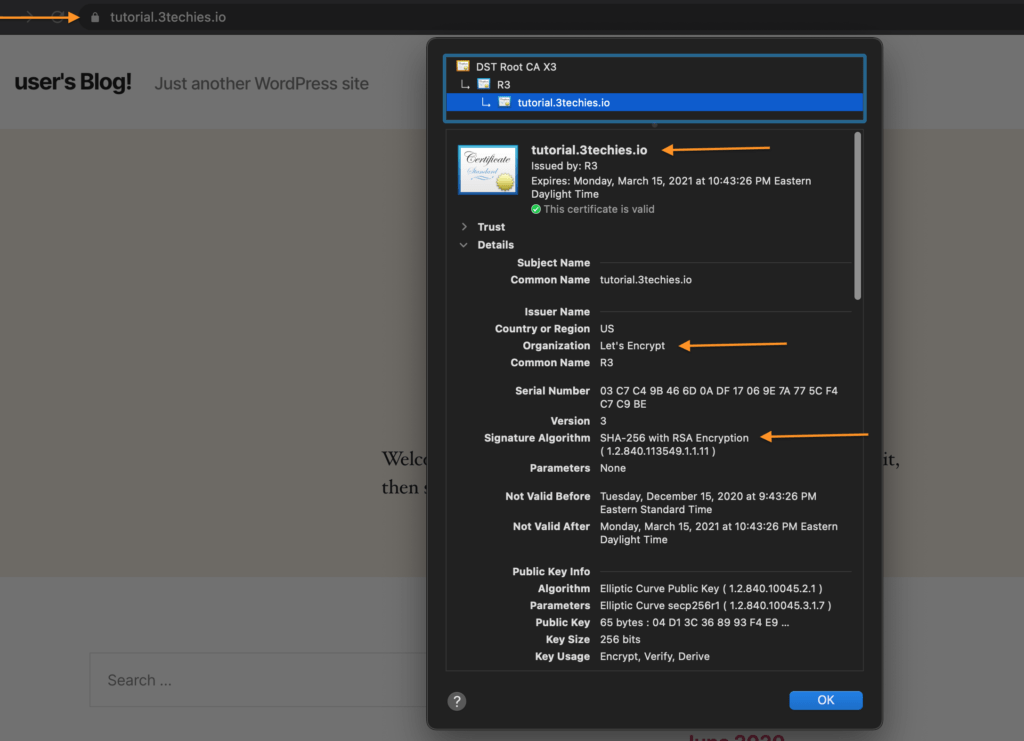This screenshot has height=741, width=1024.
Task: Click the browser forward arrow icon
Action: coord(30,17)
